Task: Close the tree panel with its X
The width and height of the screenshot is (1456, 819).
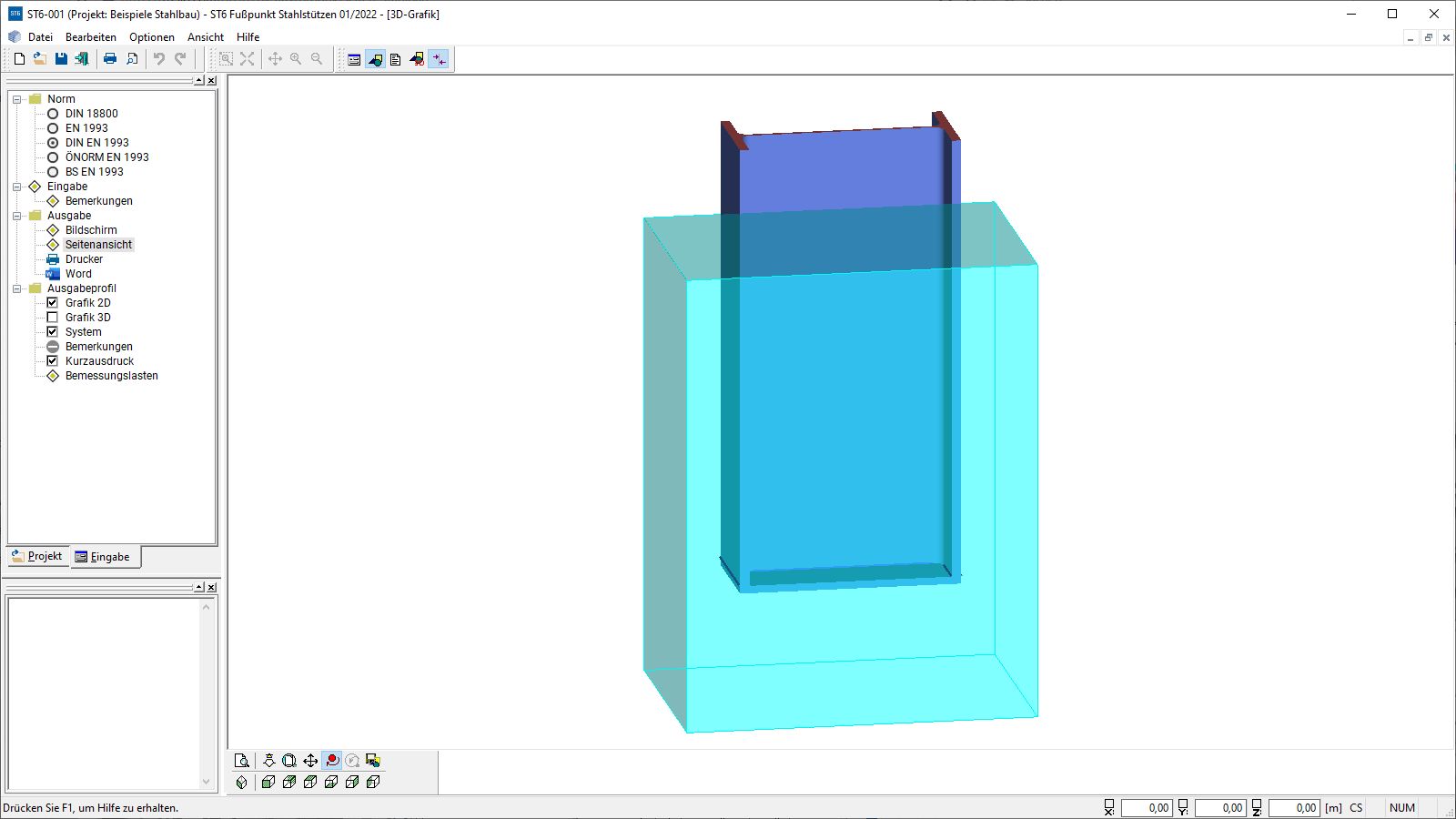Action: (x=211, y=81)
